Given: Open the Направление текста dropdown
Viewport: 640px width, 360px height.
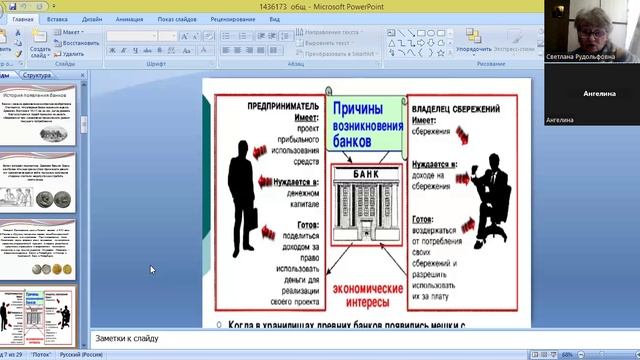Looking at the screenshot, I should (329, 32).
